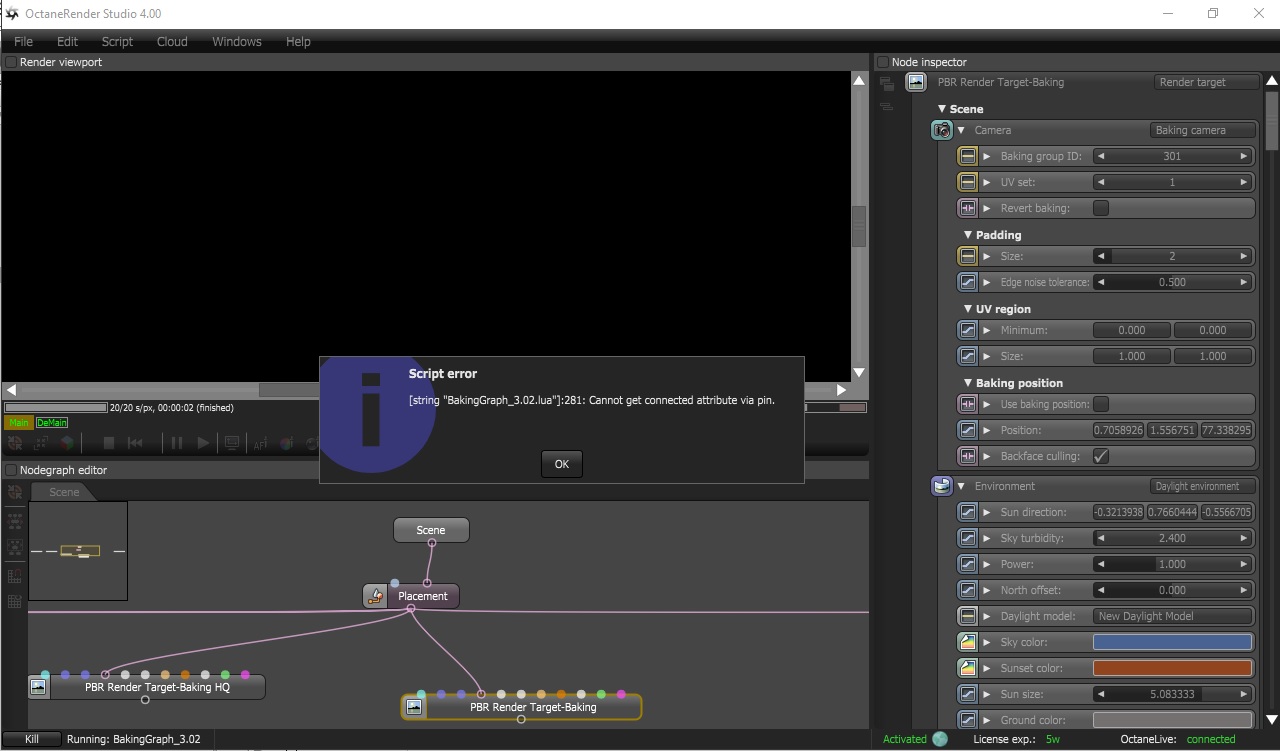Click the monitor icon in render toolbar

point(232,443)
